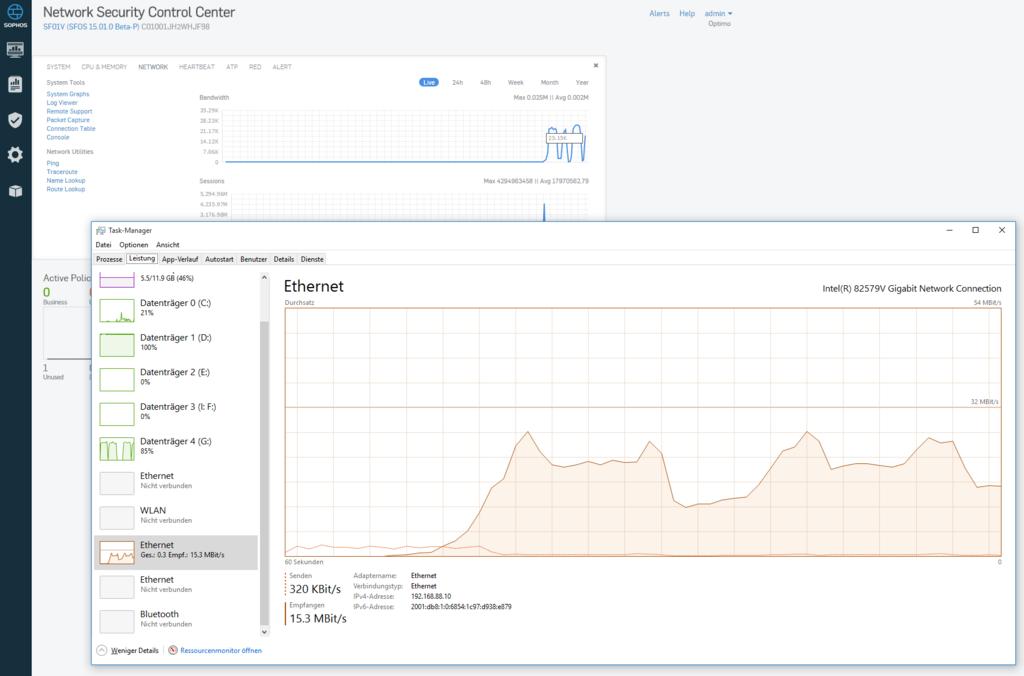Close the Sophos diagnostics panel with the X
This screenshot has height=676, width=1024.
click(x=596, y=65)
